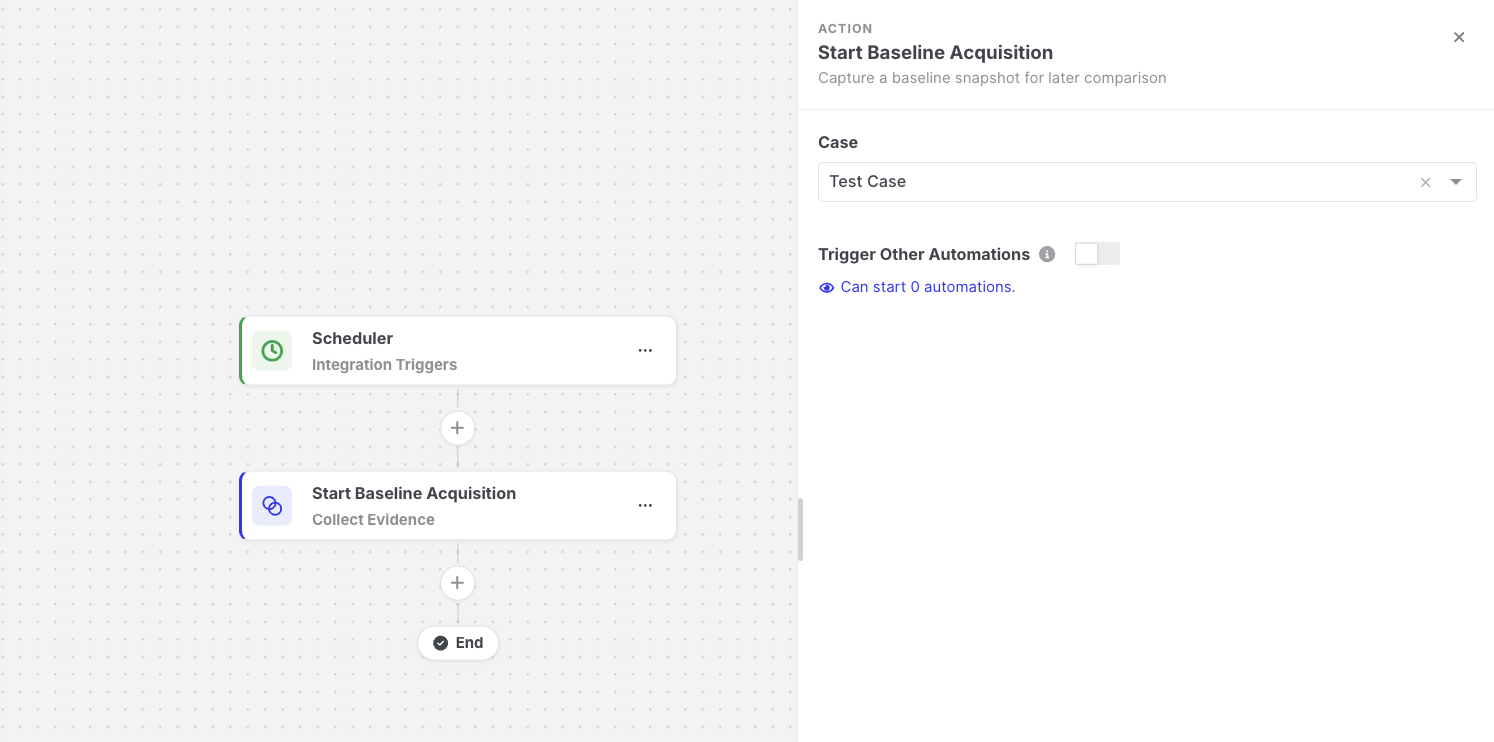1494x742 pixels.
Task: Click the ACTION label in the panel header
Action: point(845,29)
